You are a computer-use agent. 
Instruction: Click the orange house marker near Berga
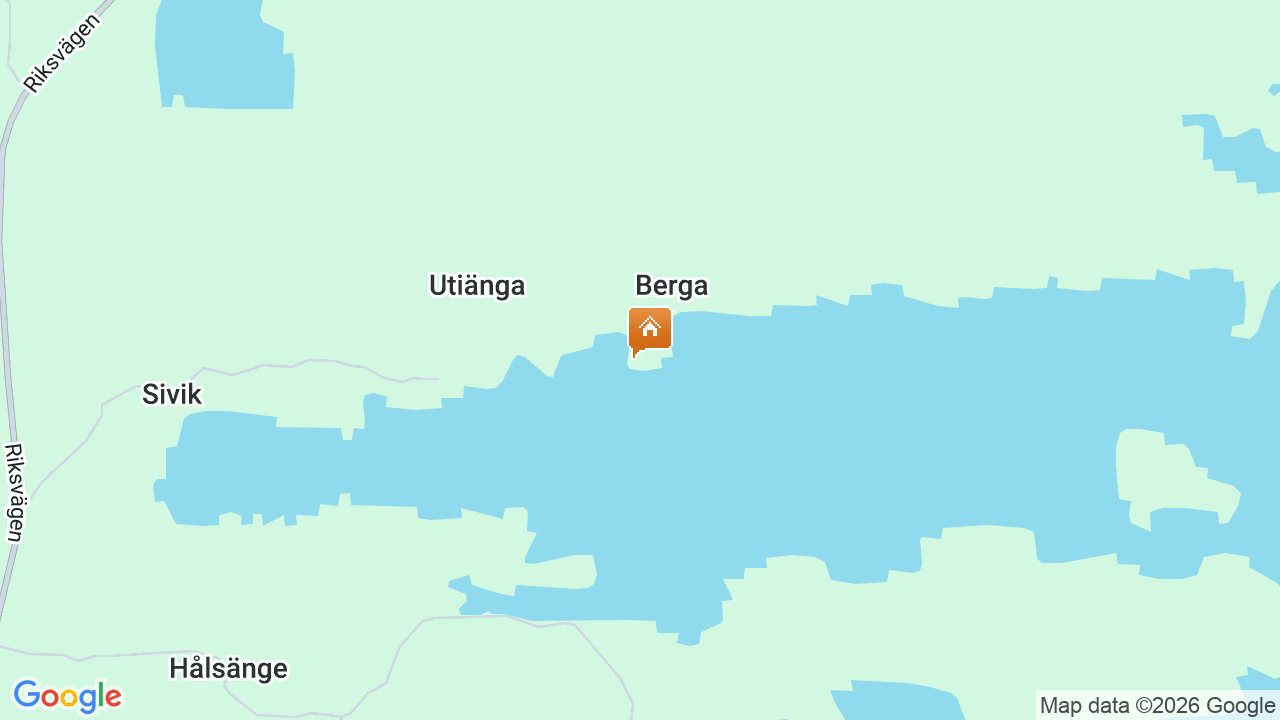click(650, 331)
